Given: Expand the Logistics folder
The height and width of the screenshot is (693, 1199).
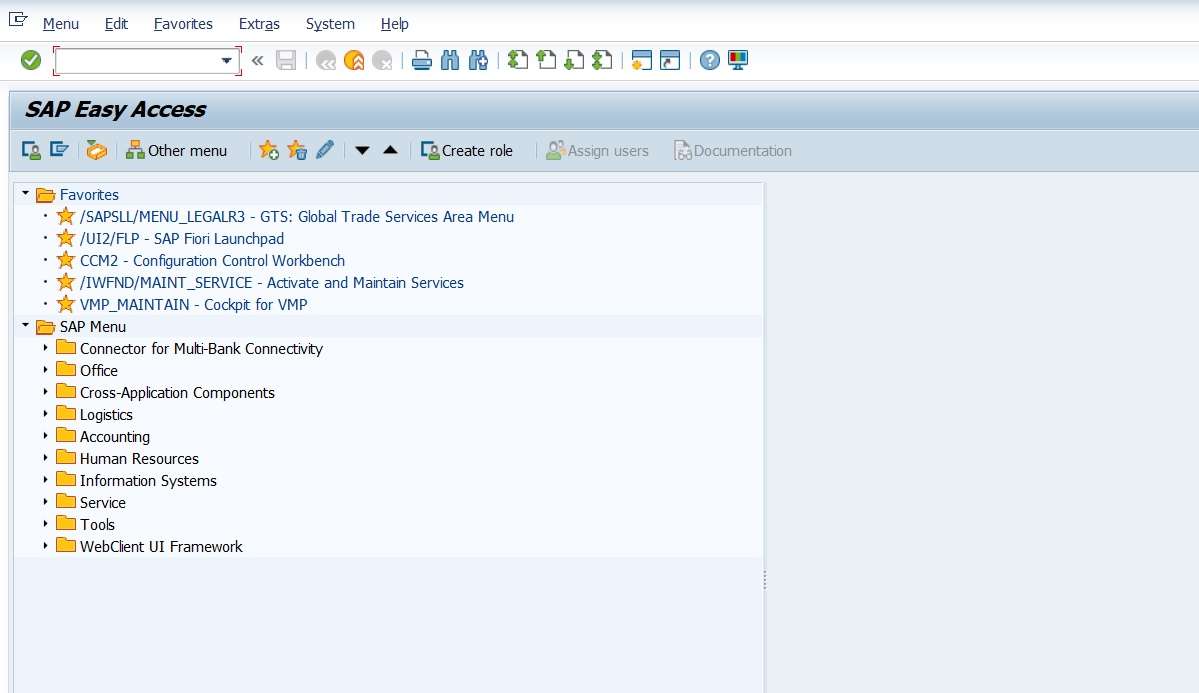Looking at the screenshot, I should pos(45,414).
